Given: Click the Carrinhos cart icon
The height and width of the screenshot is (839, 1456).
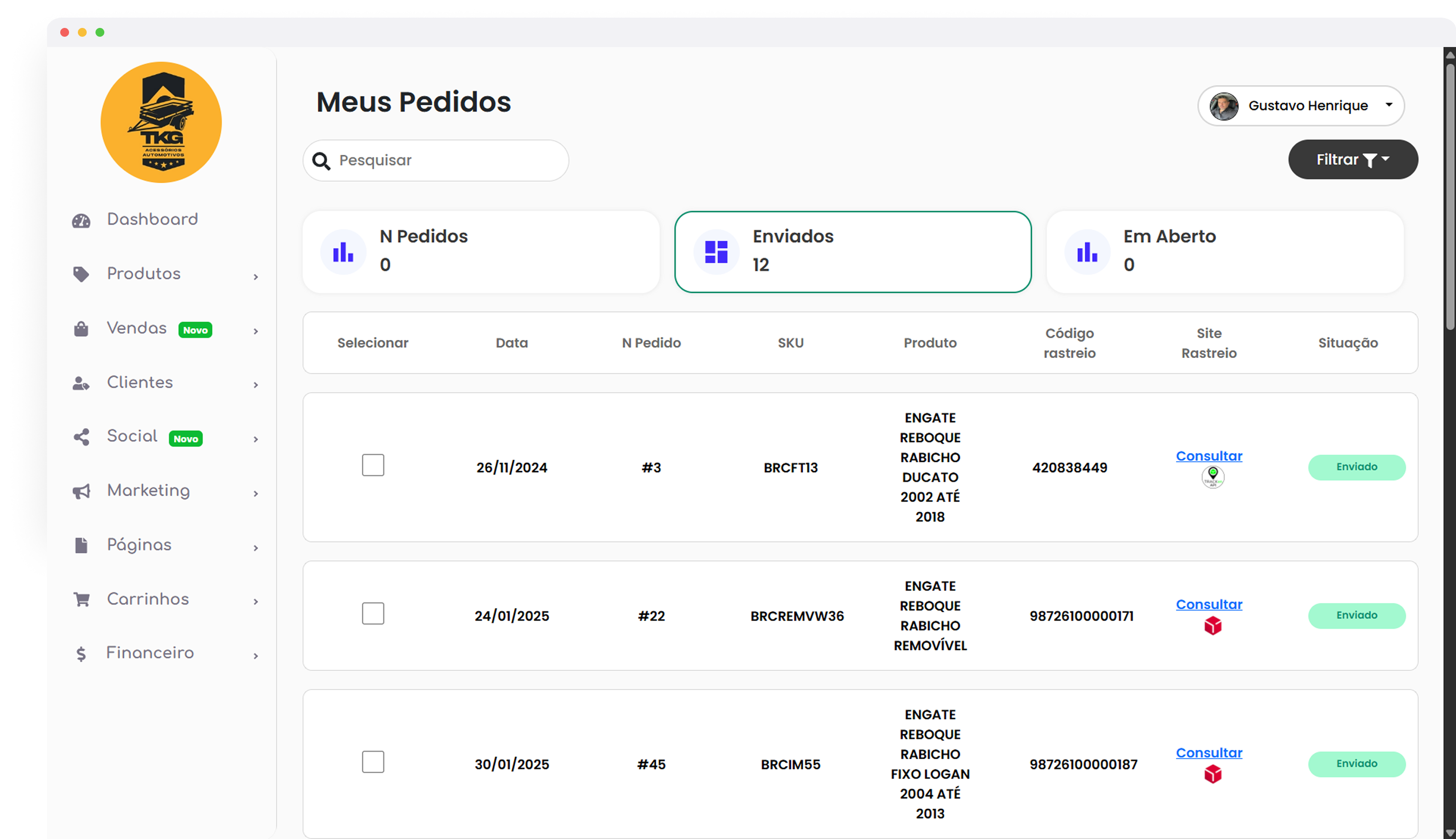Looking at the screenshot, I should click(x=81, y=599).
